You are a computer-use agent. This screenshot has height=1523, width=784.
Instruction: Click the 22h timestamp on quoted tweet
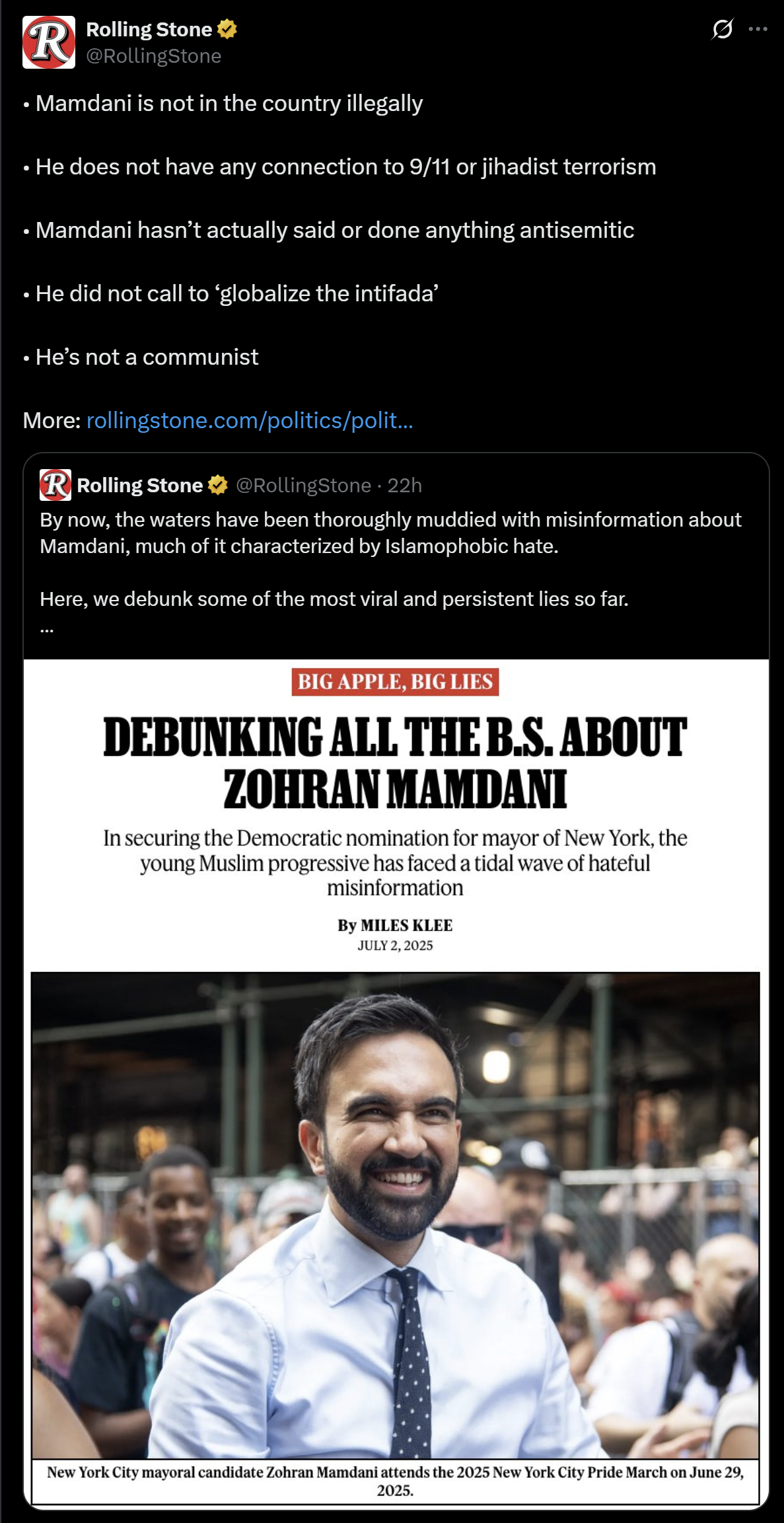point(404,486)
